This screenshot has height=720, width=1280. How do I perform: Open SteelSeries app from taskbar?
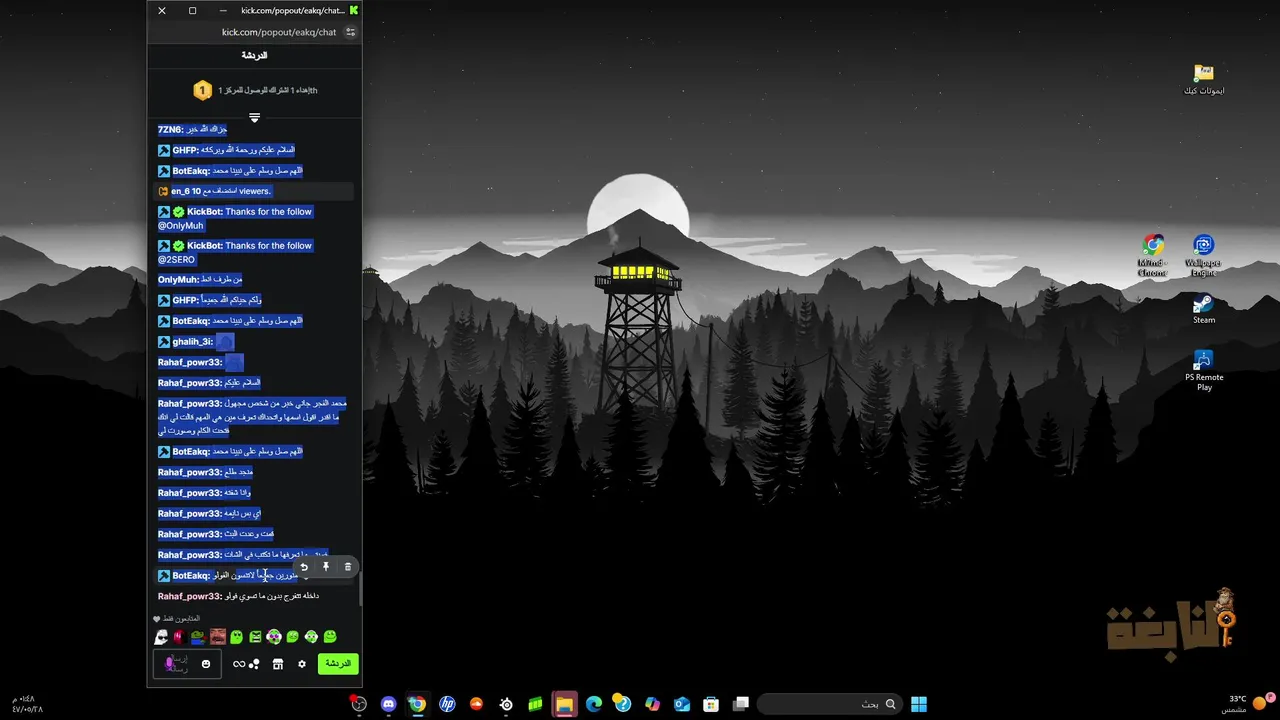pos(506,704)
